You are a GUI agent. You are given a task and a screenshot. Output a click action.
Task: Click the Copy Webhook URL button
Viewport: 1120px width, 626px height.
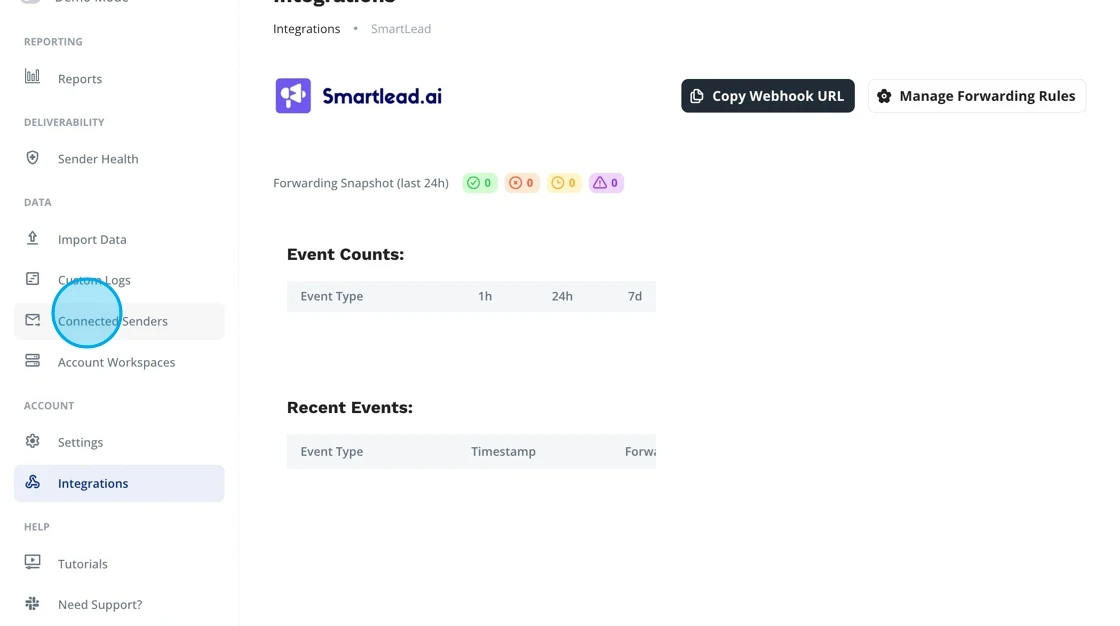[x=767, y=95]
